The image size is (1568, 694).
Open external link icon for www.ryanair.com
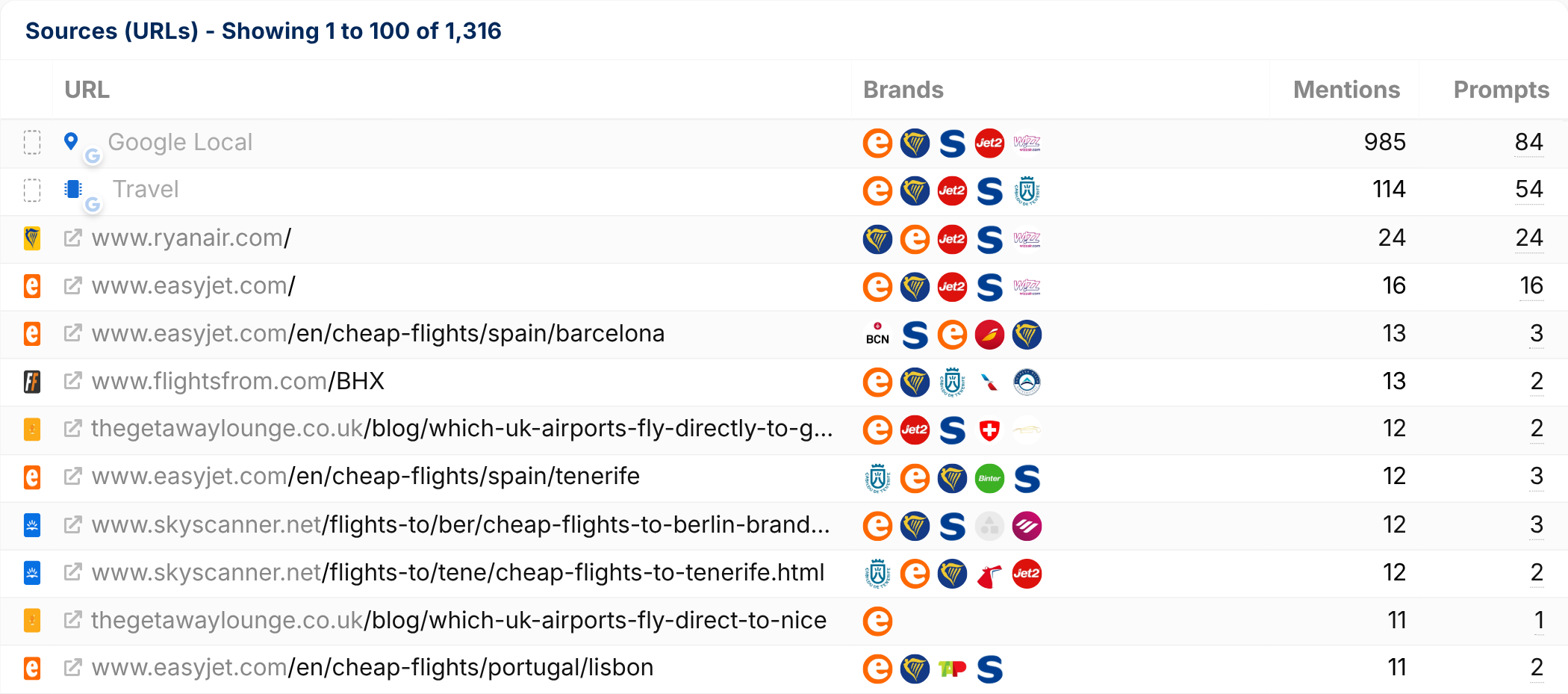coord(72,238)
